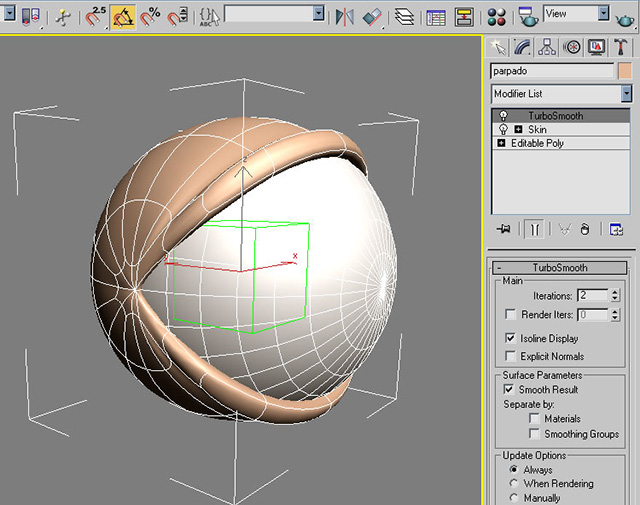Open the Material Editor icon

coord(497,18)
